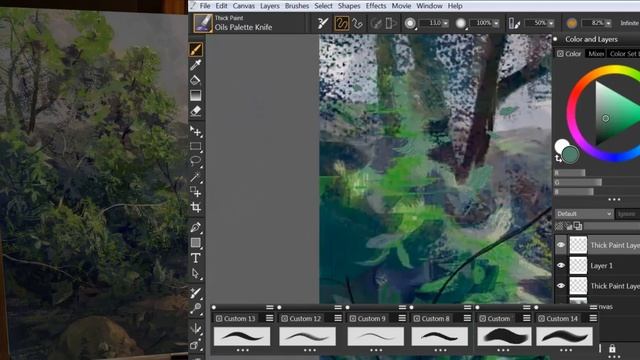Select the Selection Adjuster tool
Screen dimensions: 640x360
[196, 192]
